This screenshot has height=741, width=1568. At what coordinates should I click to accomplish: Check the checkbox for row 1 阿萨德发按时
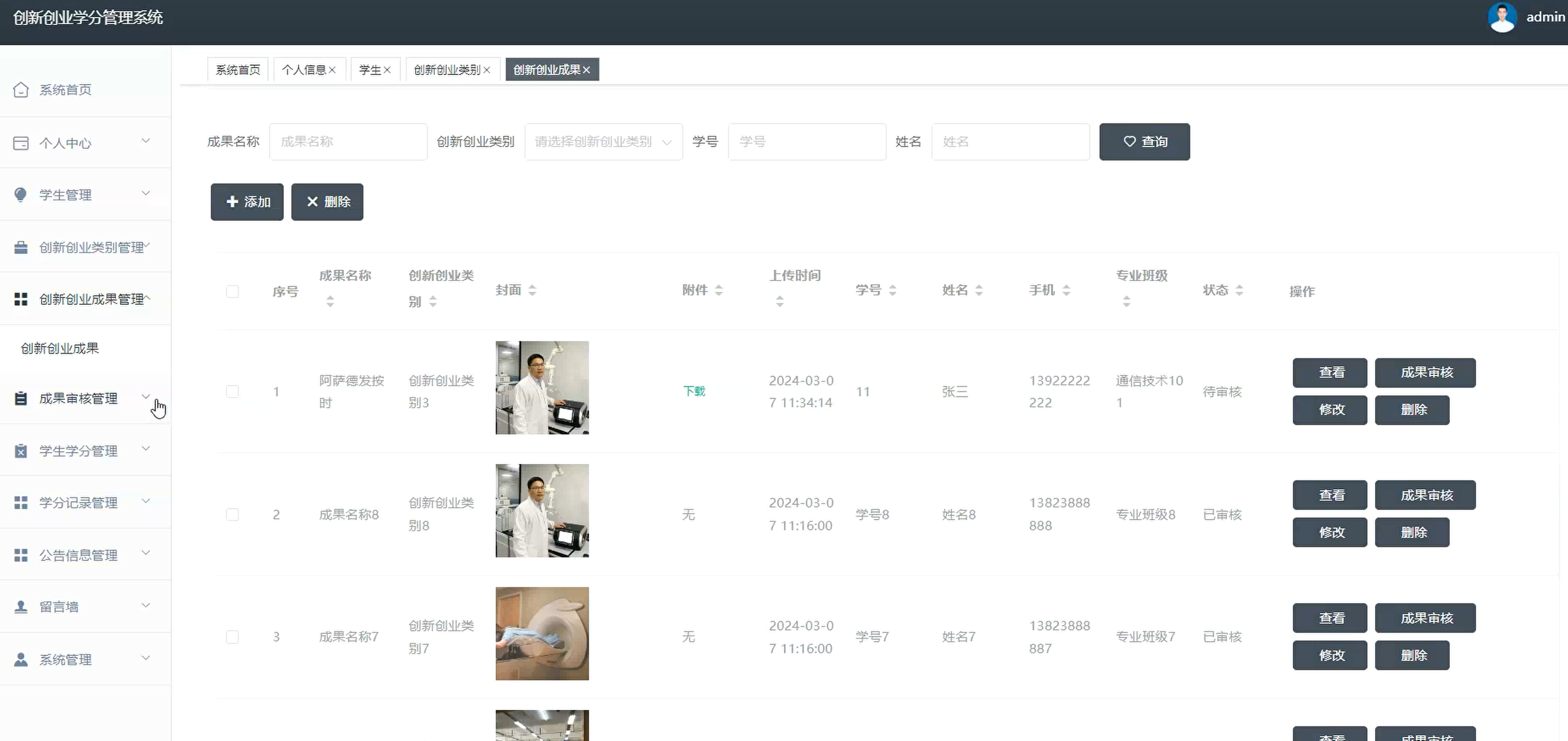(233, 391)
